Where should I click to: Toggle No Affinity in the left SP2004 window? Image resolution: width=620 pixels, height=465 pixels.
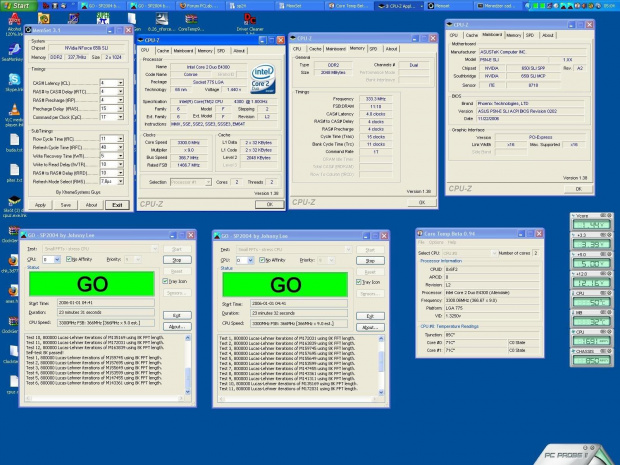tap(69, 259)
